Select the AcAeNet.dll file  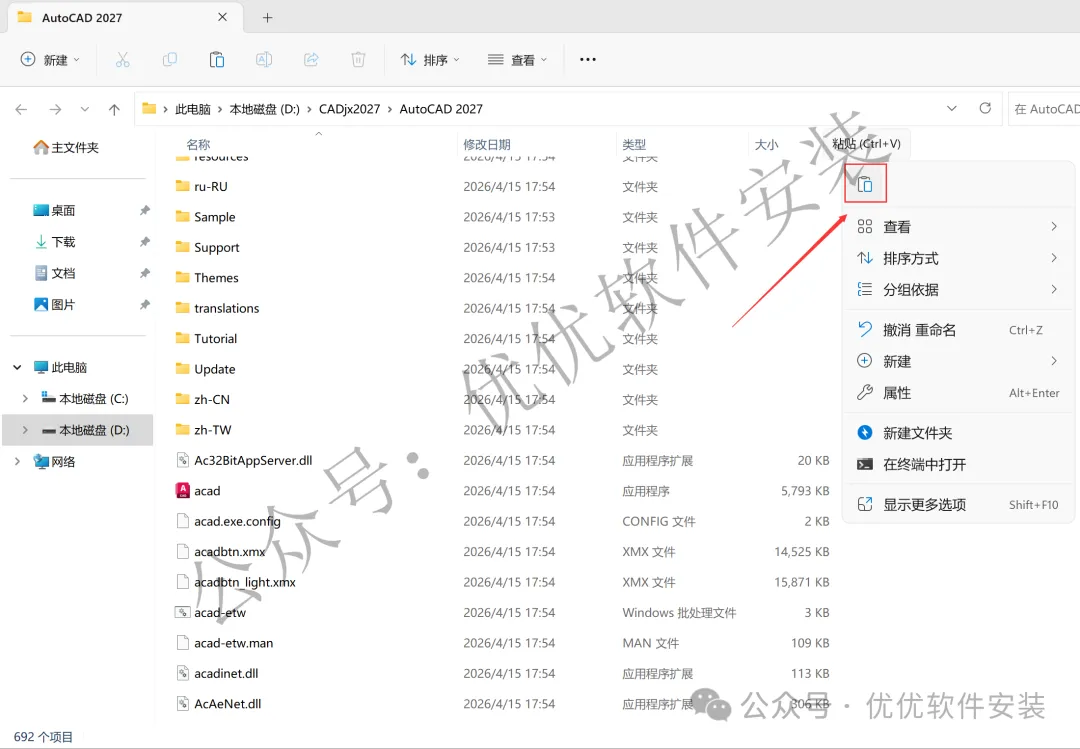coord(503,704)
